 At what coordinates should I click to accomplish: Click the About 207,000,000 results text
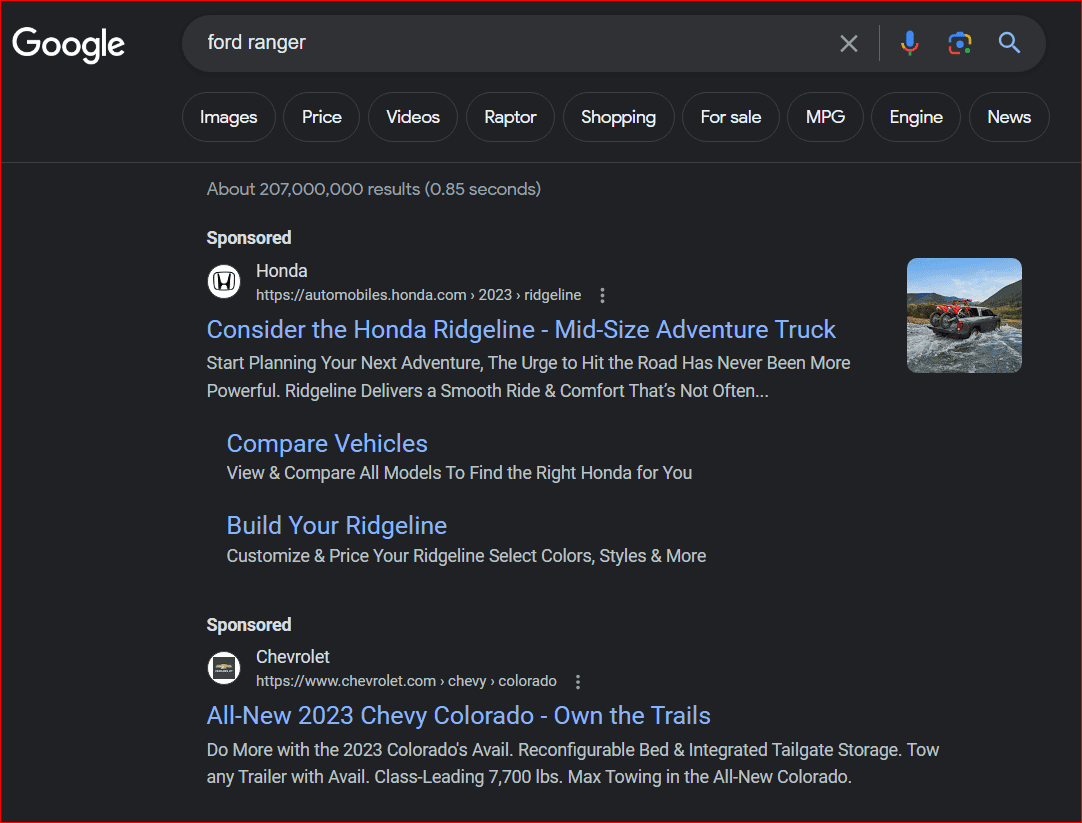tap(373, 189)
